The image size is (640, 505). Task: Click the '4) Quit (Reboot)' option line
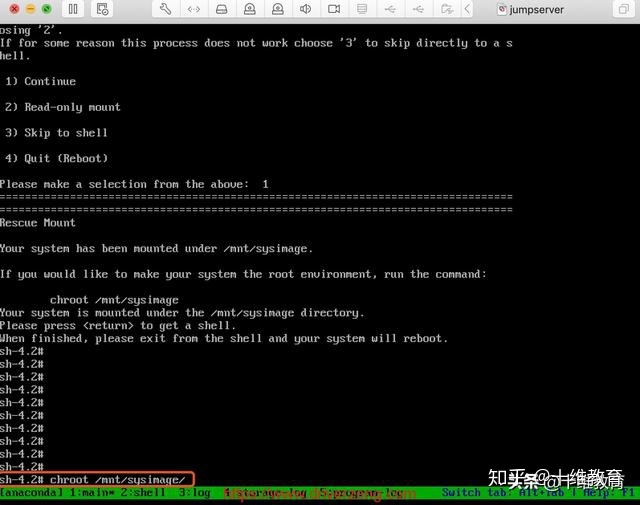56,158
